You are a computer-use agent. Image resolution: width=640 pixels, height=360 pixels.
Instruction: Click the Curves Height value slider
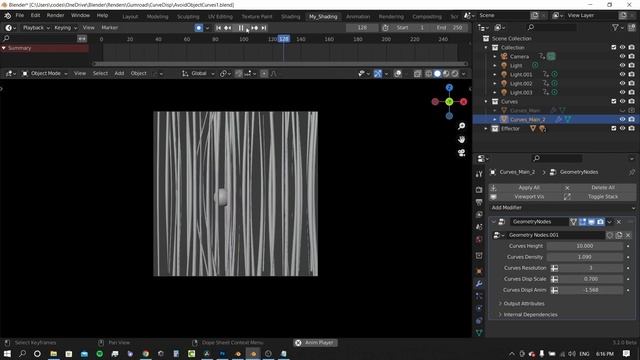click(x=584, y=246)
